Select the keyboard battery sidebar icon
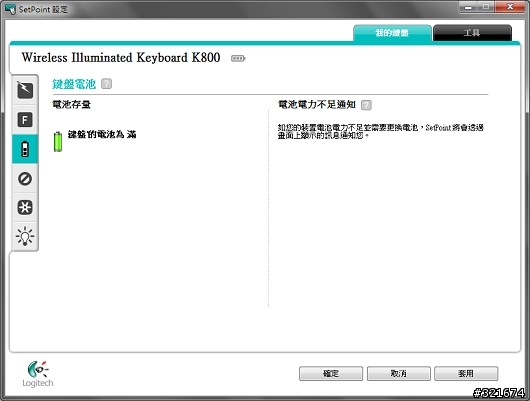530x401 pixels. 25,149
